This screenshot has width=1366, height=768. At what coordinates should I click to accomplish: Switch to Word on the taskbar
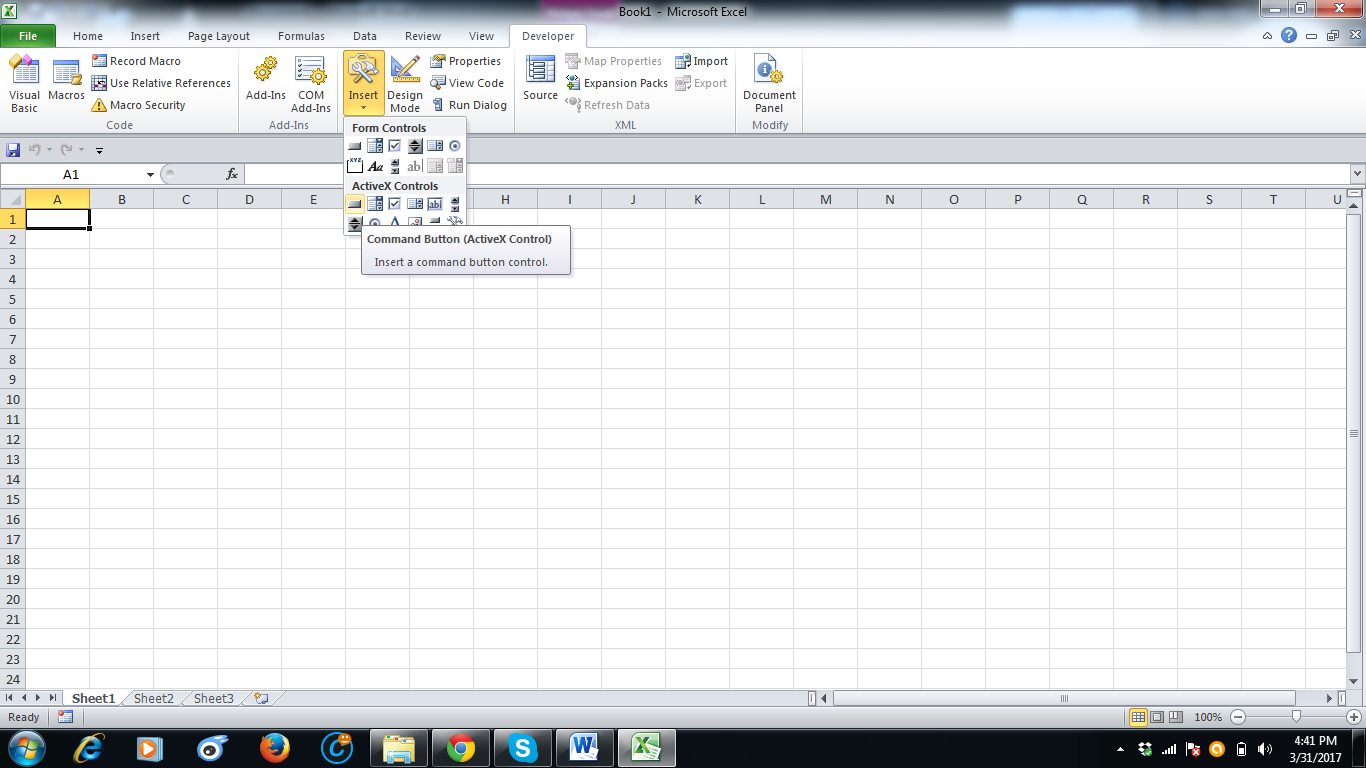tap(583, 747)
